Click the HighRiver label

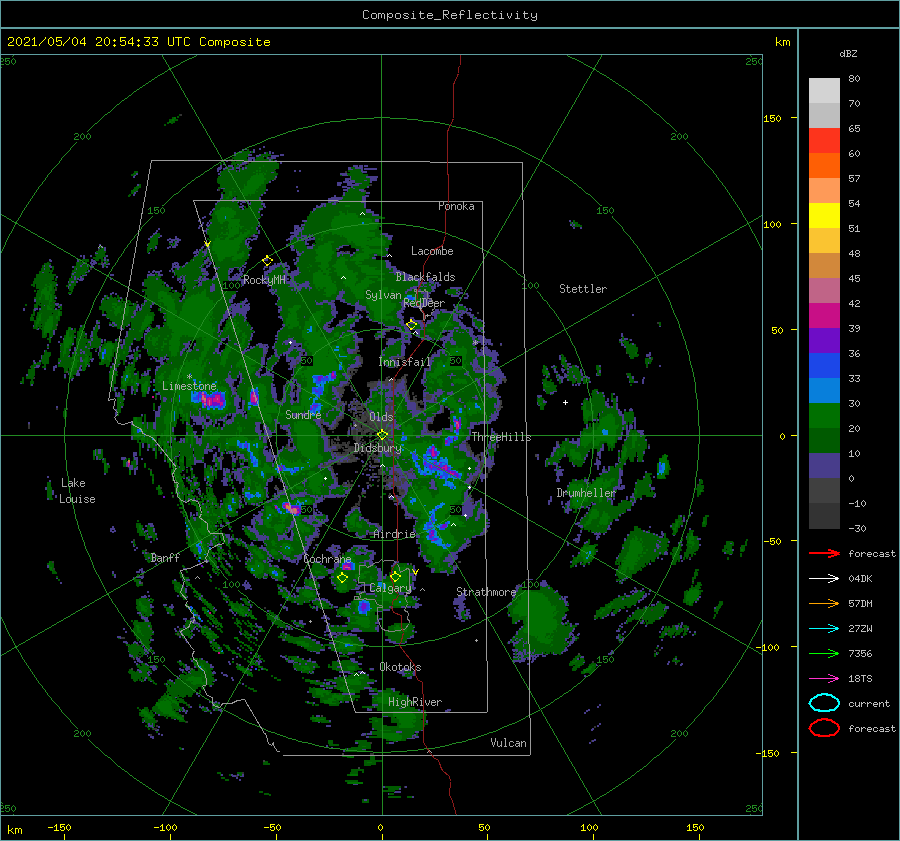point(415,702)
